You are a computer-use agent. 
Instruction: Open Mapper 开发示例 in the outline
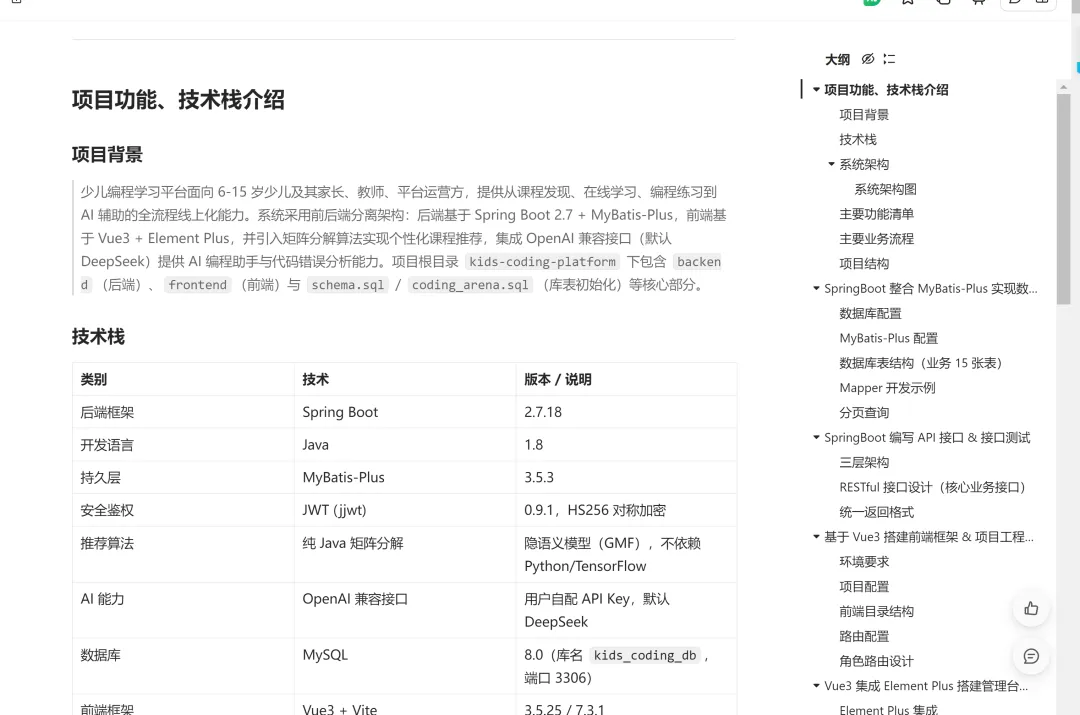(887, 388)
